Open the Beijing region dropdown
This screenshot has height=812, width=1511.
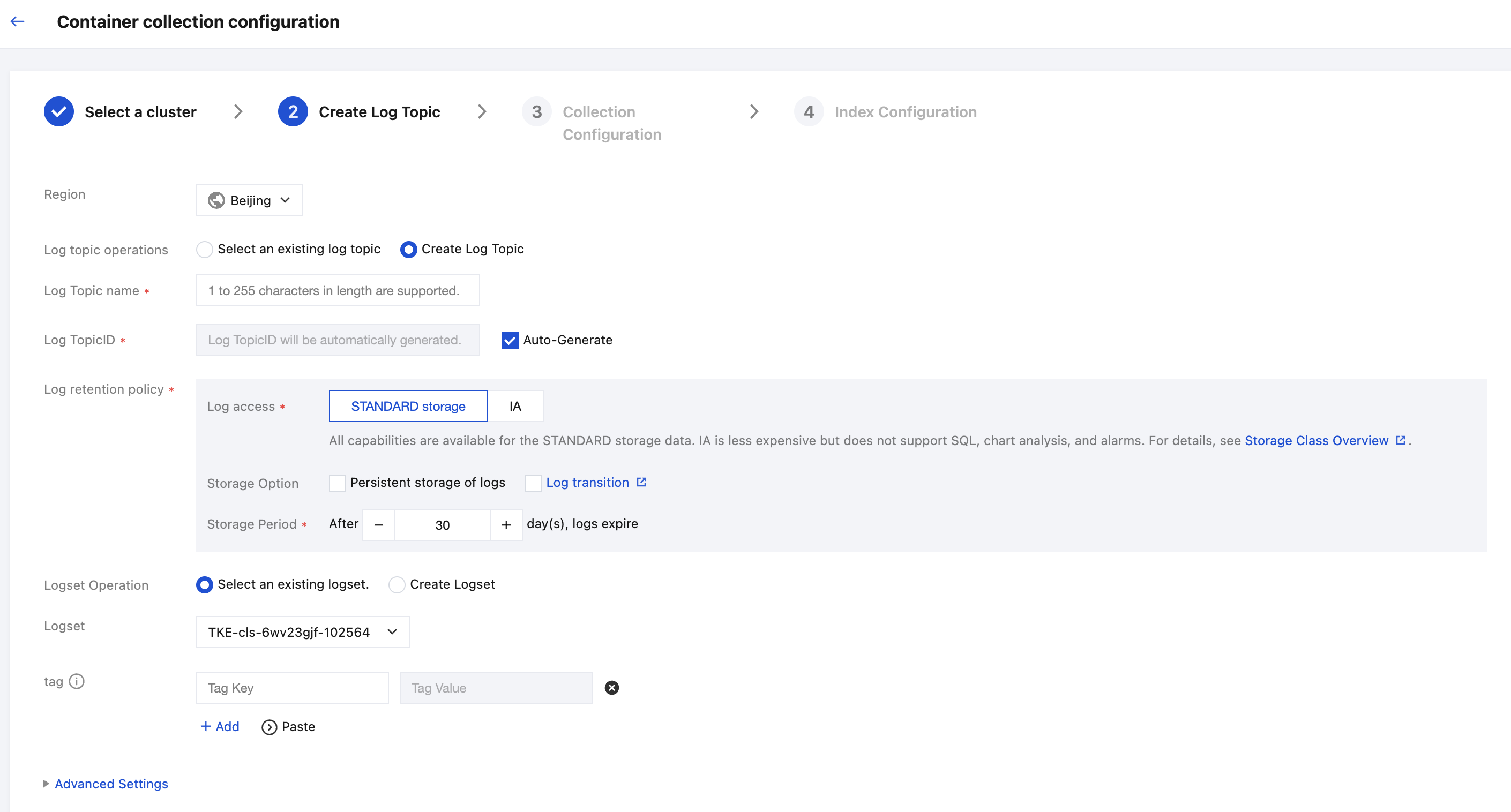click(x=249, y=200)
